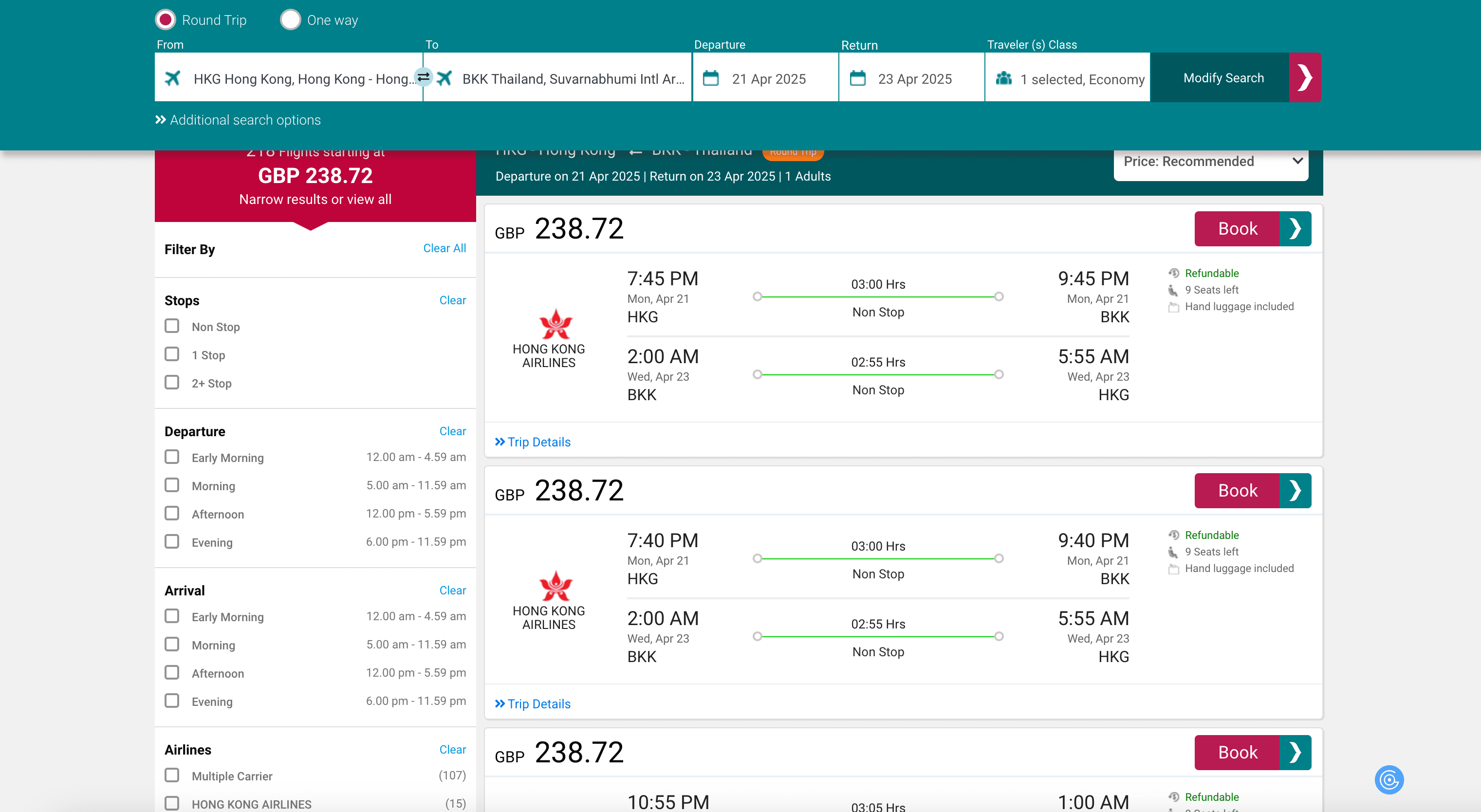Viewport: 1481px width, 812px height.
Task: Click the To destination input field
Action: point(572,79)
